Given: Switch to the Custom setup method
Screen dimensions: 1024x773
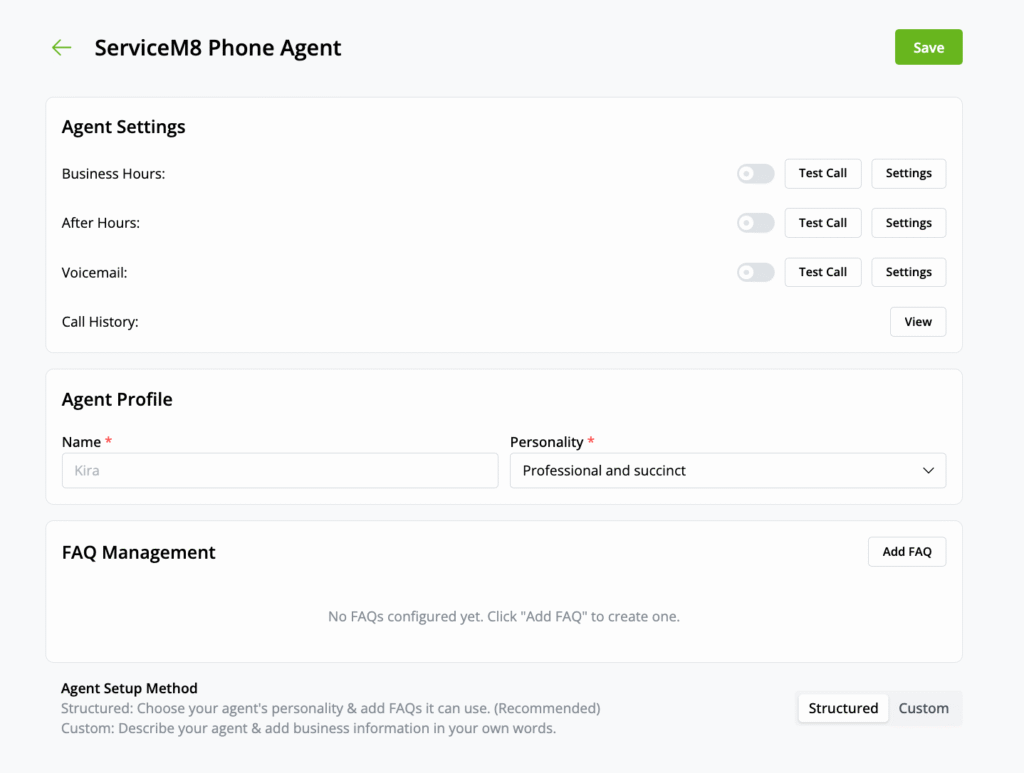Looking at the screenshot, I should 922,708.
